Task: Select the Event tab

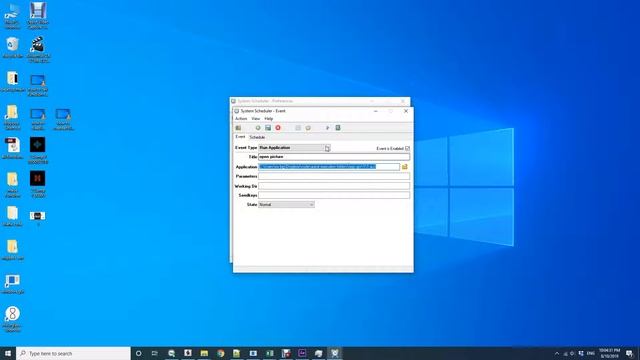Action: pos(240,137)
